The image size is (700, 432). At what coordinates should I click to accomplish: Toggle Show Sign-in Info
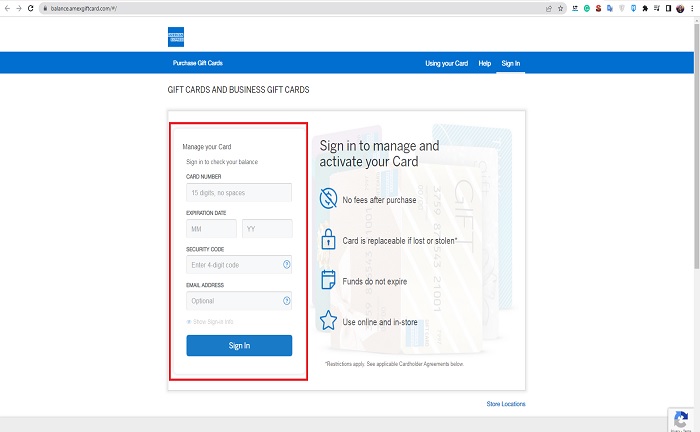(210, 322)
